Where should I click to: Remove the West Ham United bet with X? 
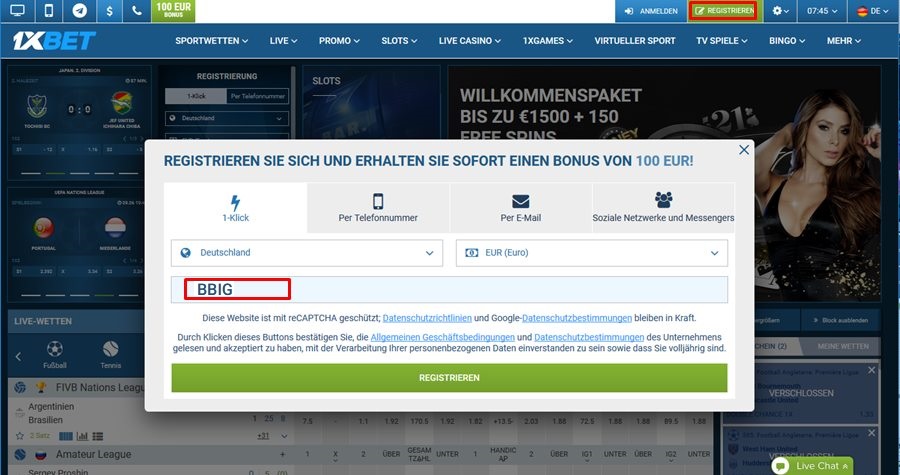pyautogui.click(x=871, y=433)
